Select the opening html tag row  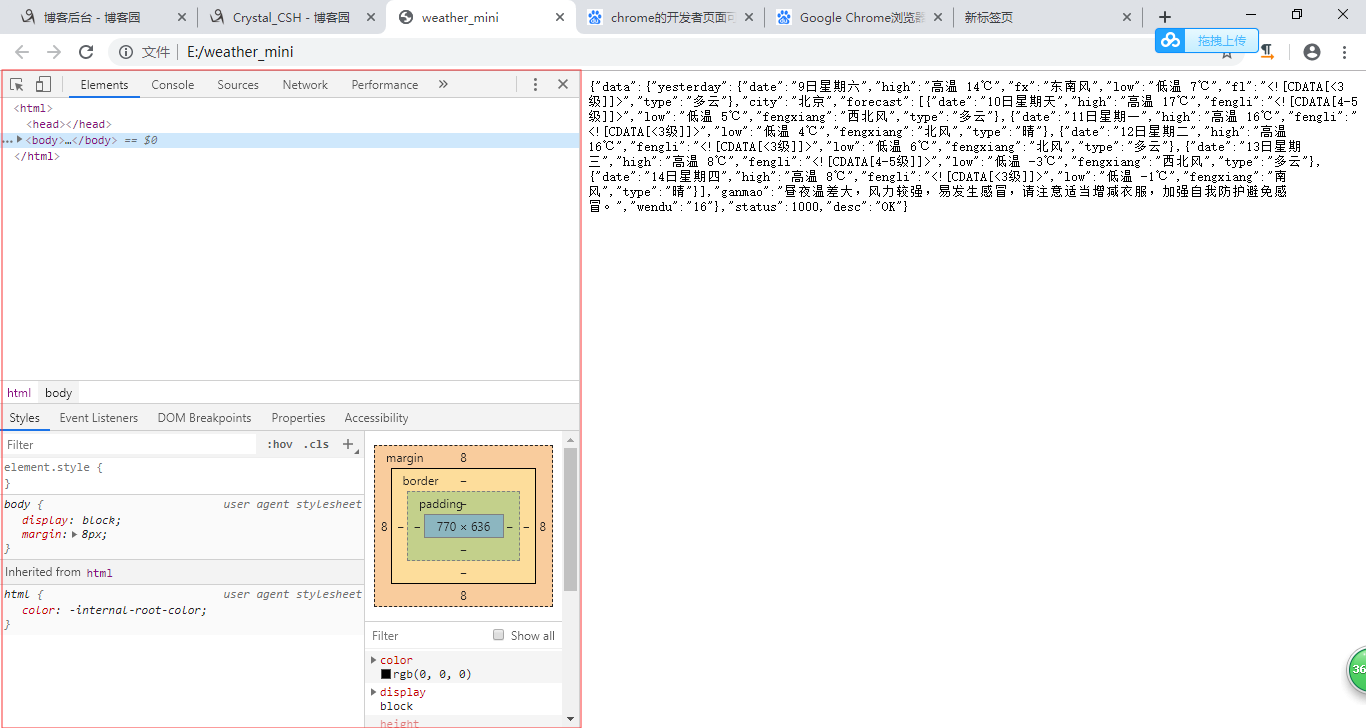pos(290,108)
